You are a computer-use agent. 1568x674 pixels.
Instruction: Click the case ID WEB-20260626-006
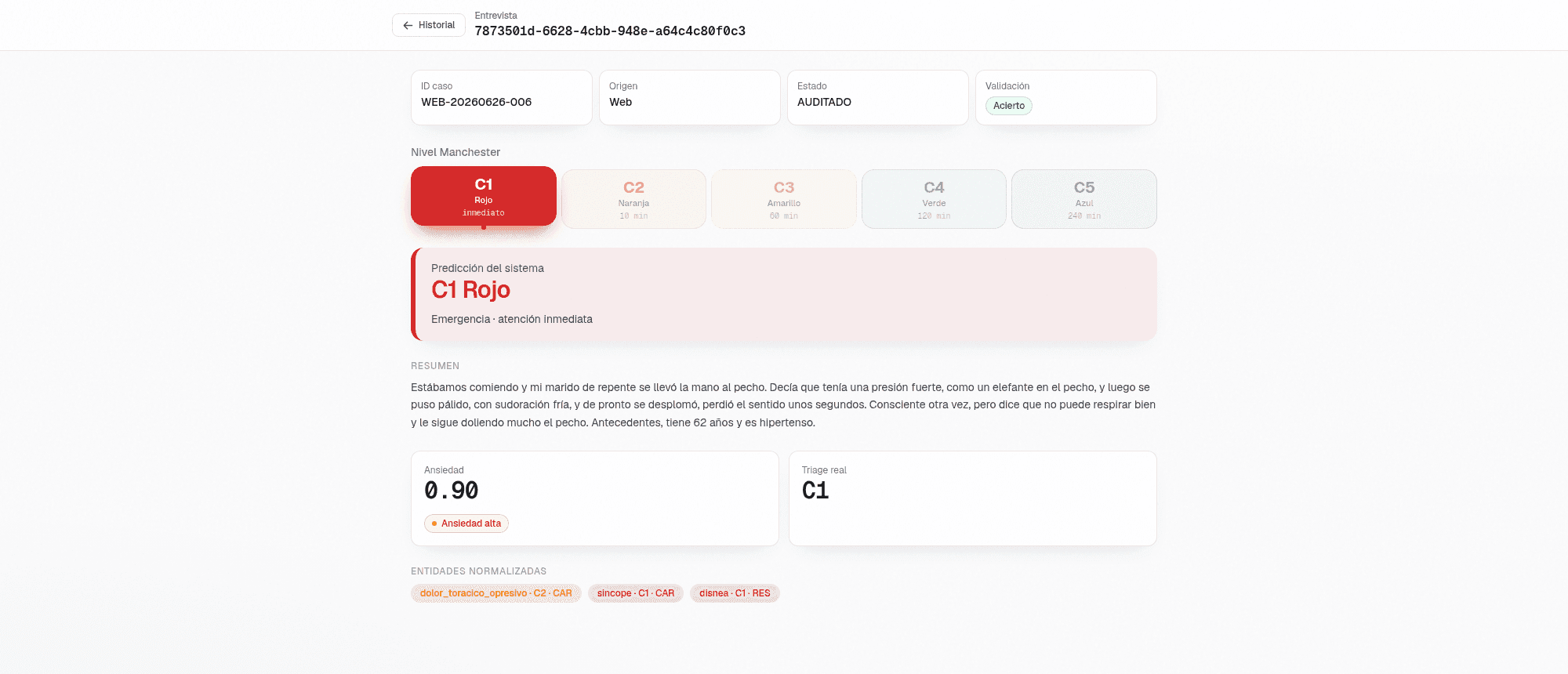tap(477, 102)
